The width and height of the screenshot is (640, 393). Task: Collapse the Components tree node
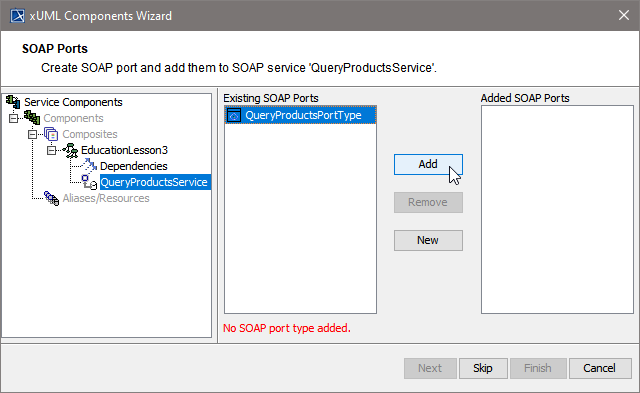click(13, 118)
